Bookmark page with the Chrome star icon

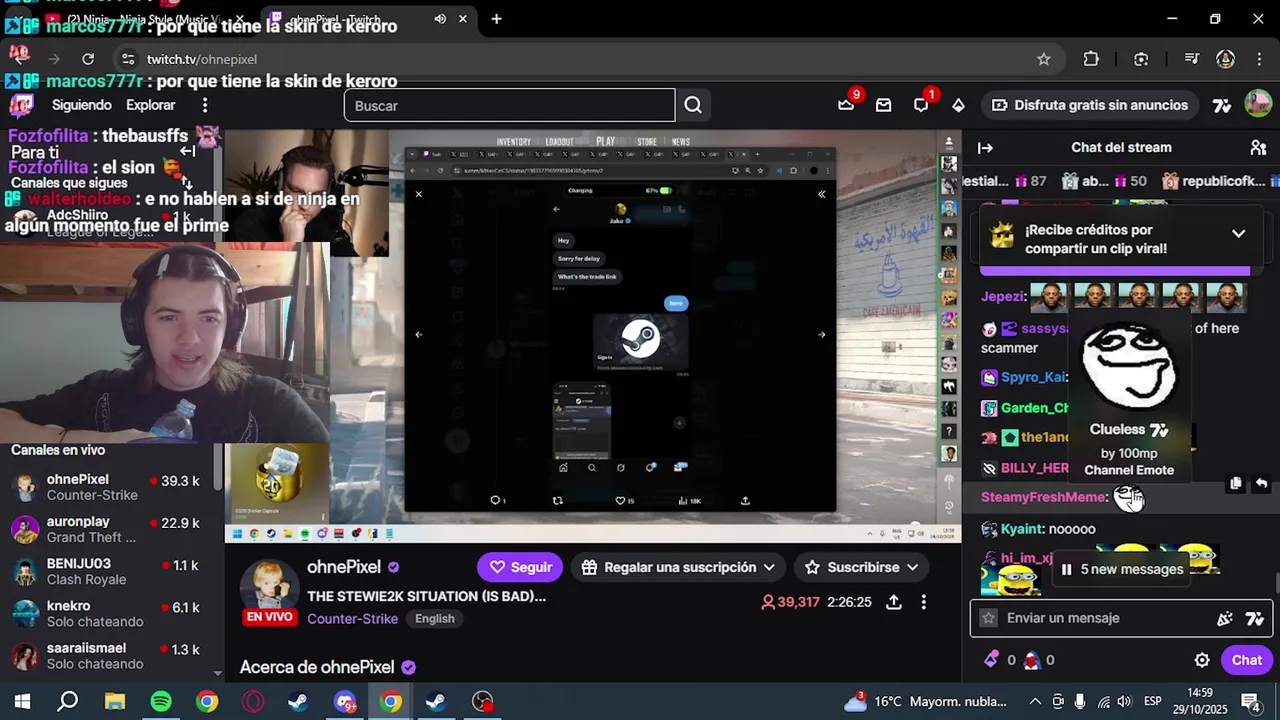tap(1044, 59)
